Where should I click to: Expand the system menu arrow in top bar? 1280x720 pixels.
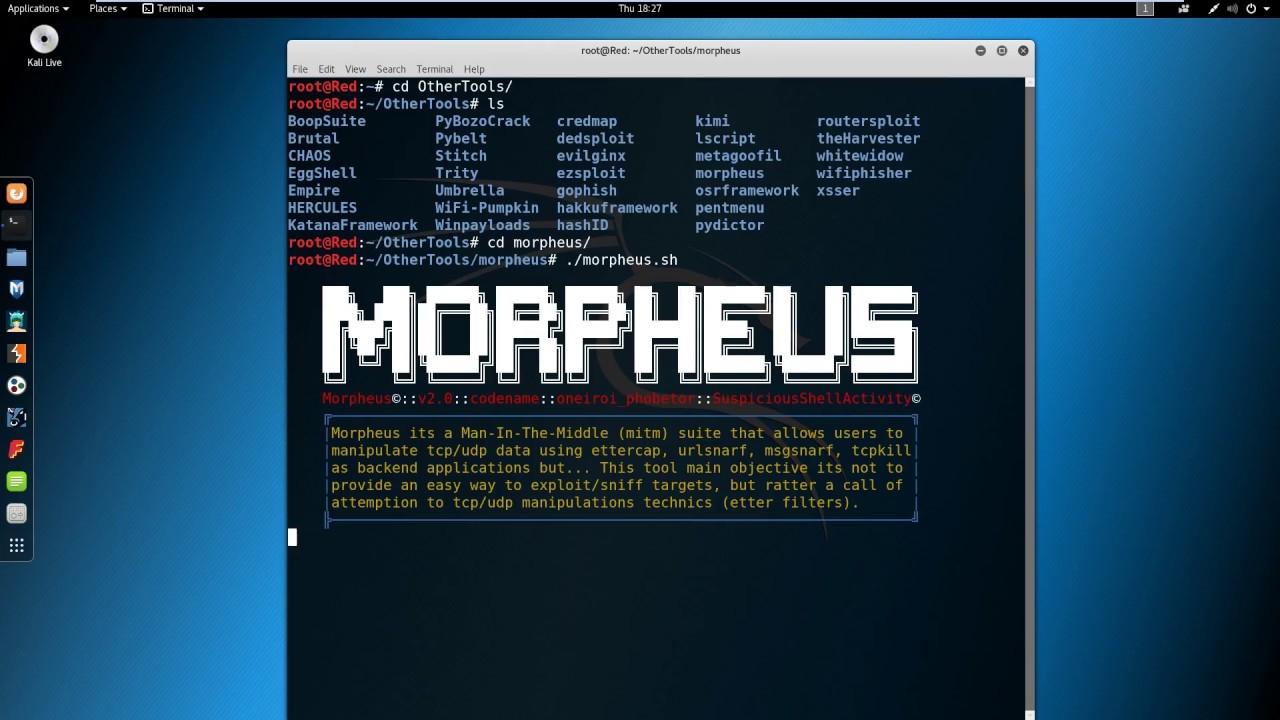click(1266, 8)
